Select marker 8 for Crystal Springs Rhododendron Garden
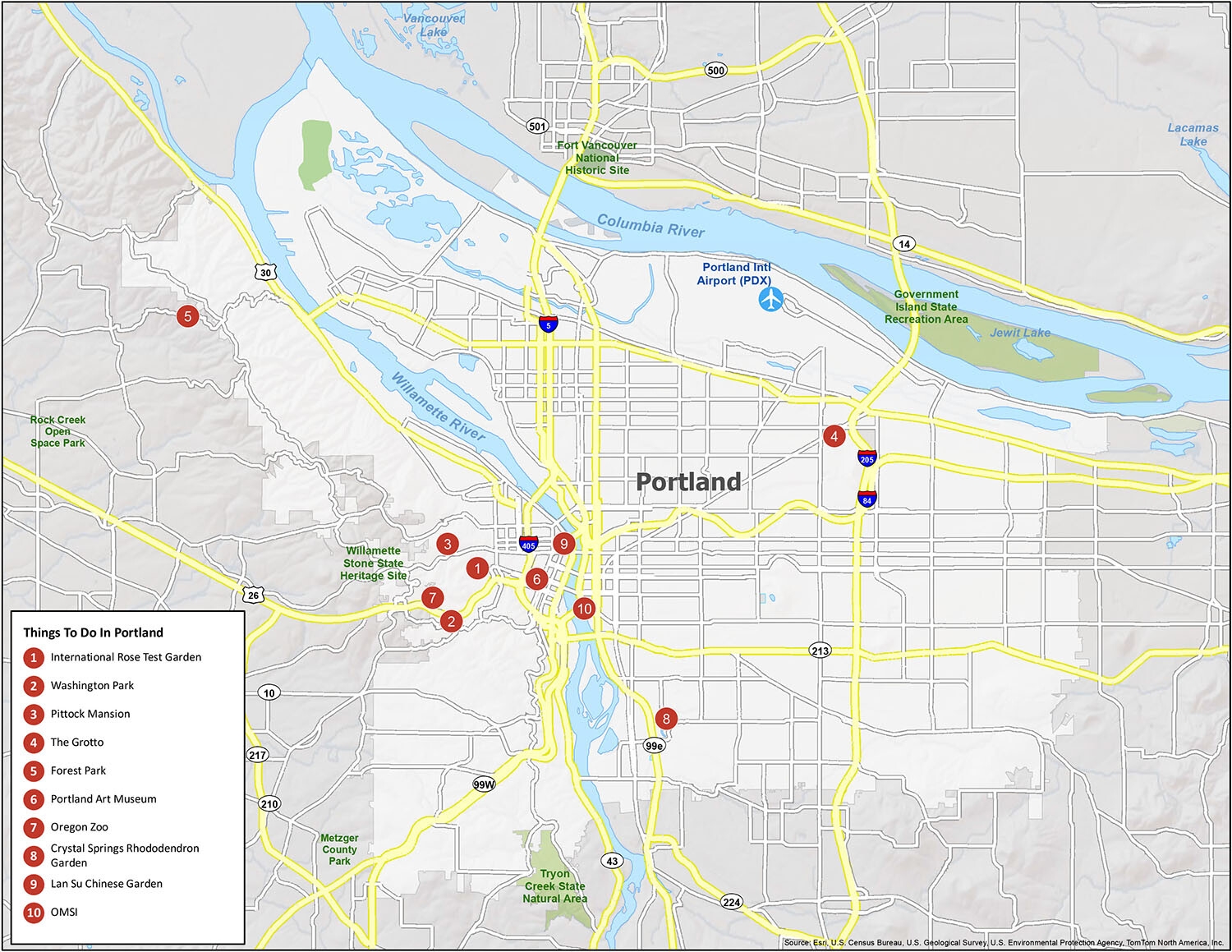Viewport: 1232px width, 952px height. pyautogui.click(x=666, y=716)
